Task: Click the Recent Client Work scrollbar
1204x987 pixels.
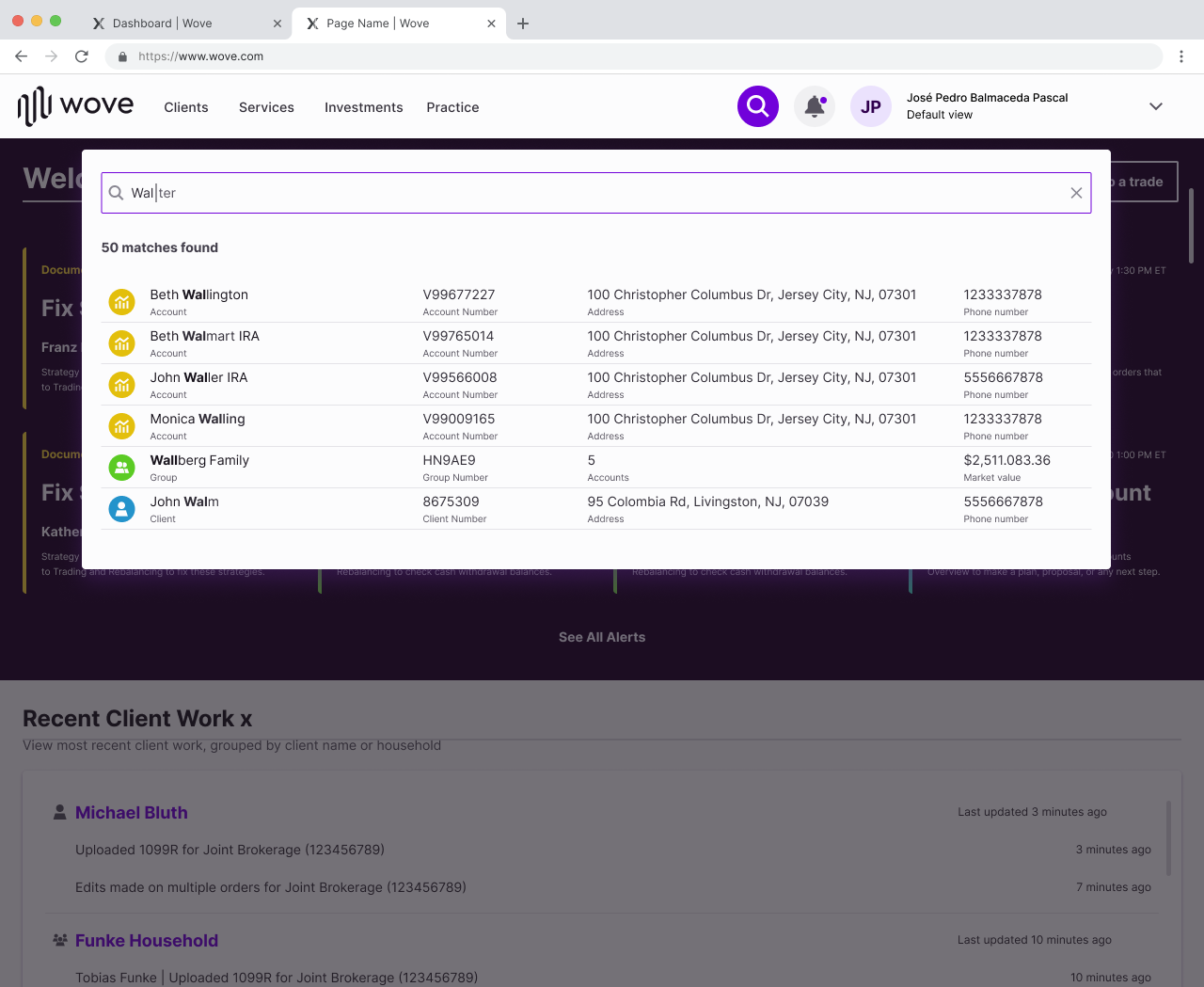Action: [1169, 837]
